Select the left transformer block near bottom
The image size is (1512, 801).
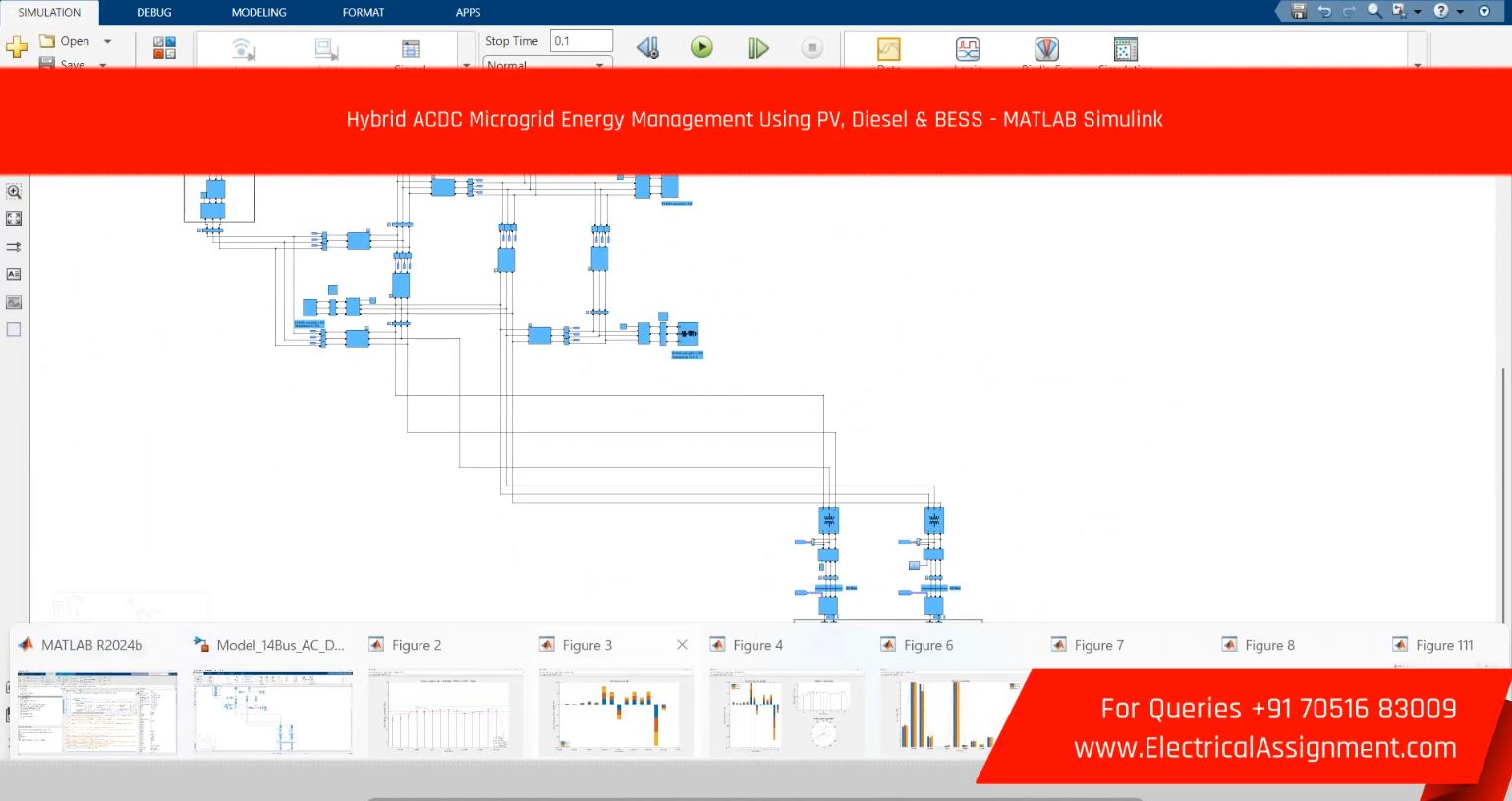[x=828, y=520]
